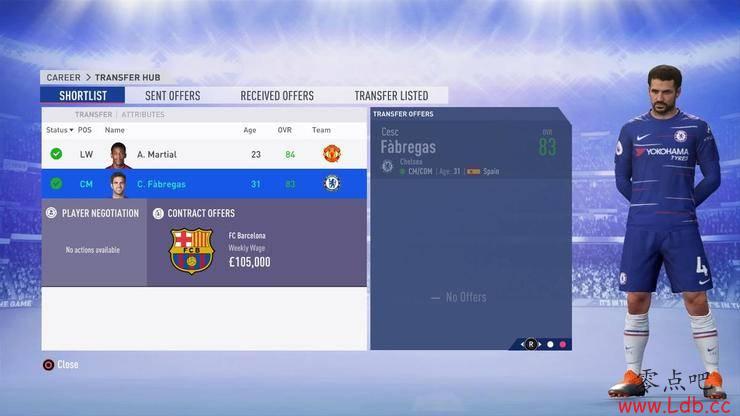
Task: Click the Player Negotiation icon
Action: point(51,213)
